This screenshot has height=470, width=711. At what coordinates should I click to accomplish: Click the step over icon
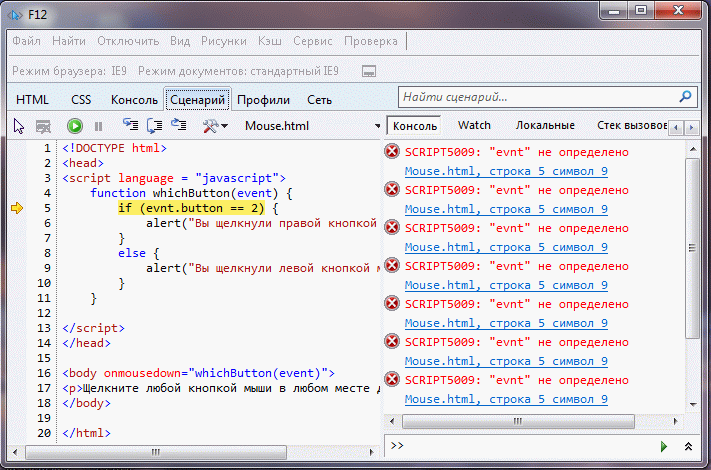(x=155, y=126)
